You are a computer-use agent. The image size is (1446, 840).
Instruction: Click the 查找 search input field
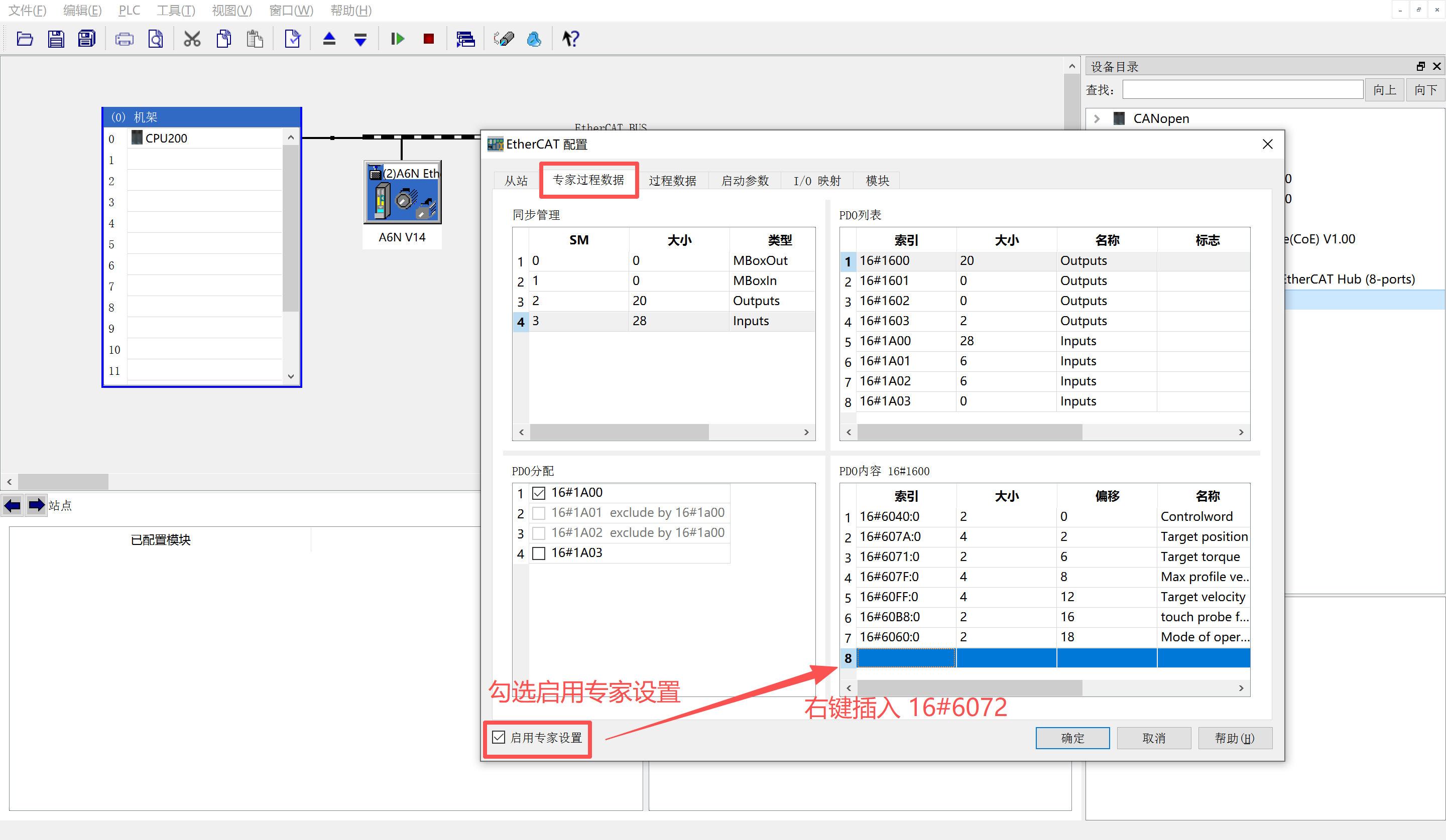click(1243, 89)
